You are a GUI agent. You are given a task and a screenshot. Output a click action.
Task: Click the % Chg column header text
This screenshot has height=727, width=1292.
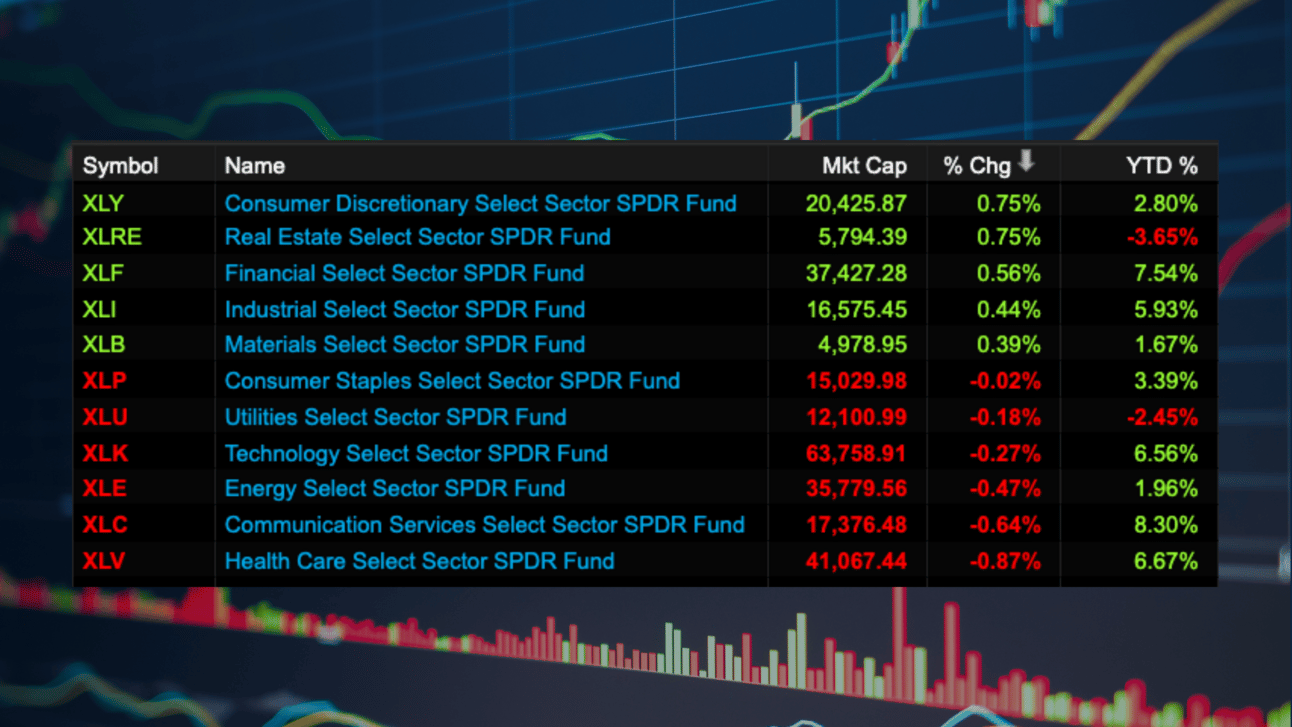(x=977, y=166)
